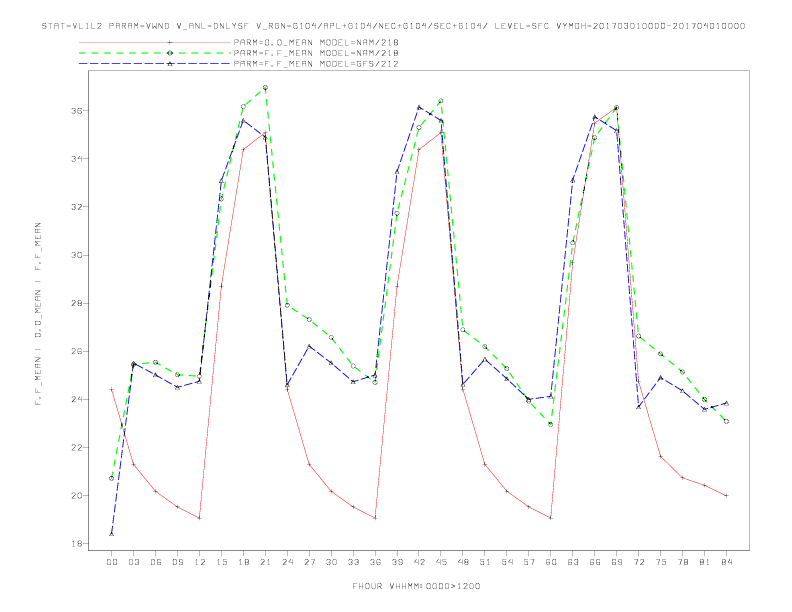
Task: Click the red O.O_MEAN NAM/218 legend label
Action: (x=316, y=42)
